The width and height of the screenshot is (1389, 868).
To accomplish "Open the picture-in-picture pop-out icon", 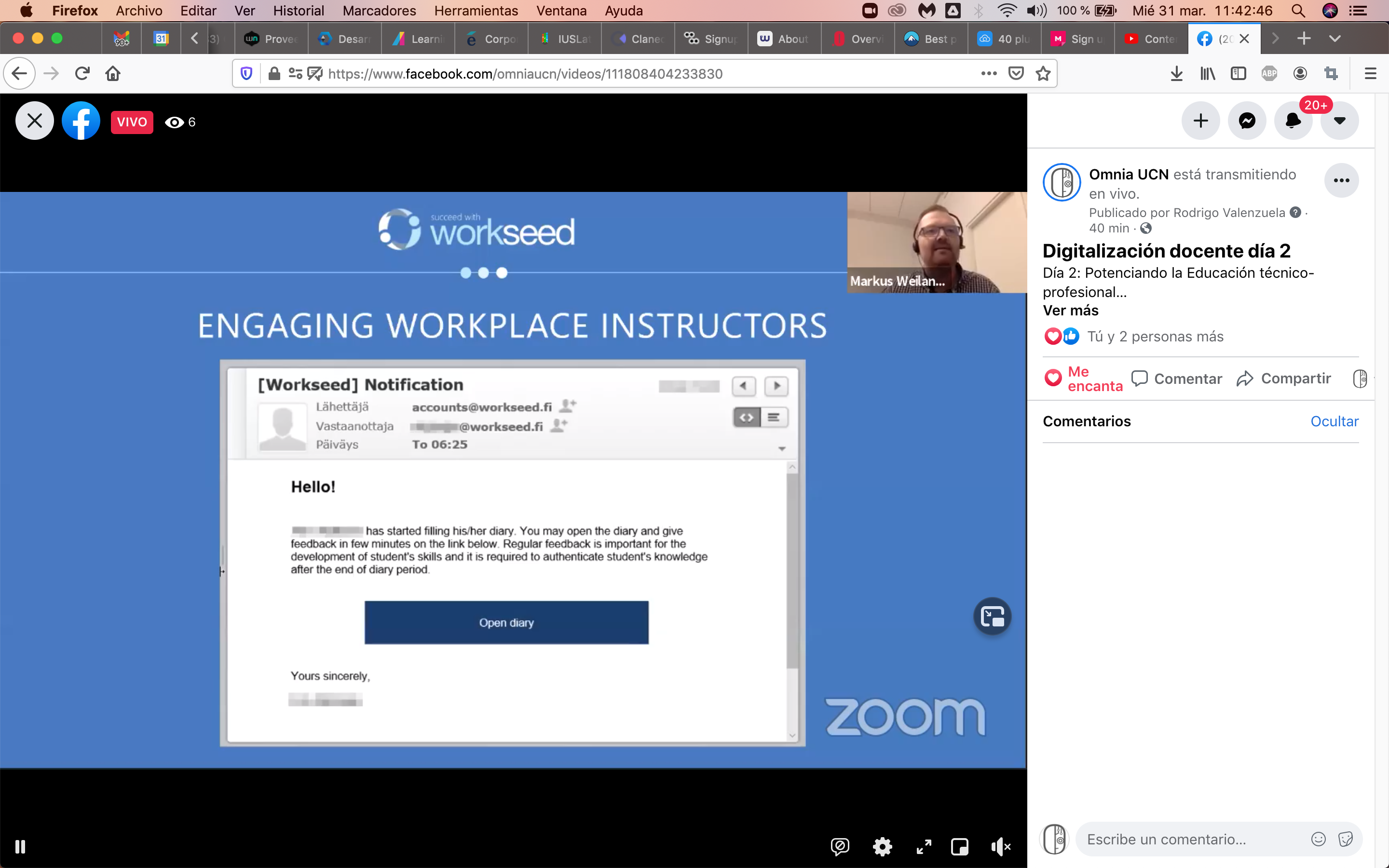I will point(993,617).
